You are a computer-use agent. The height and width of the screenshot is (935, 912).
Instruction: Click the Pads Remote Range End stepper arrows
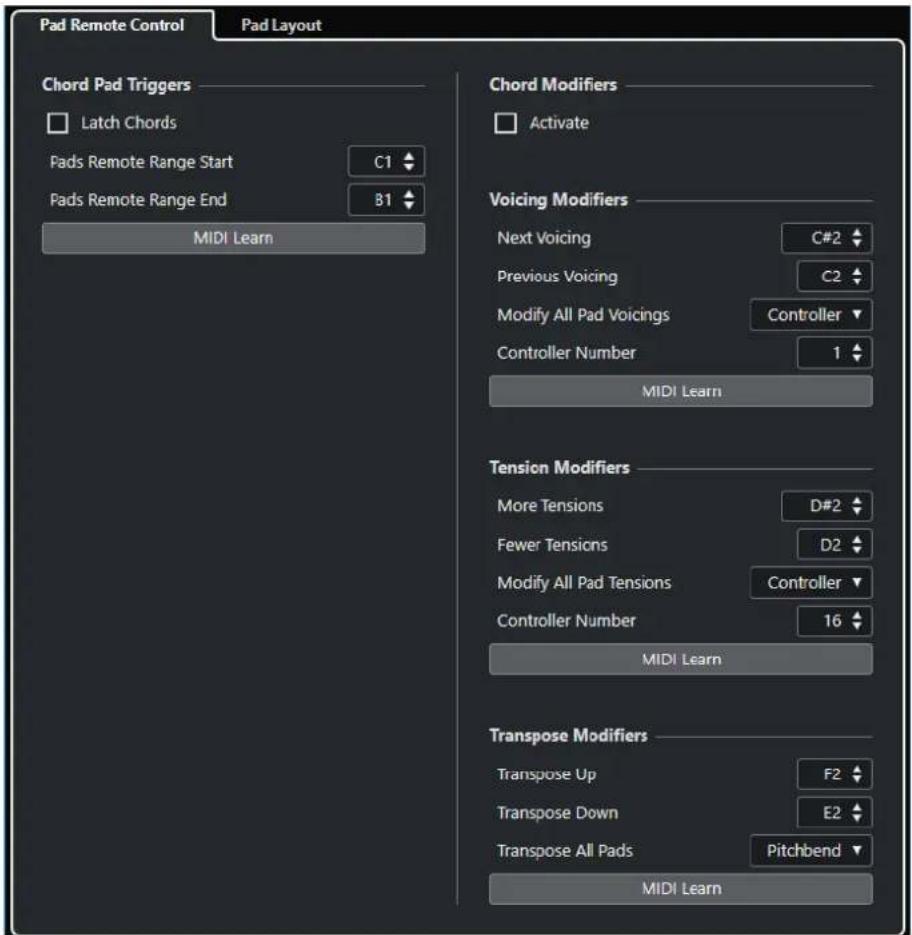409,200
